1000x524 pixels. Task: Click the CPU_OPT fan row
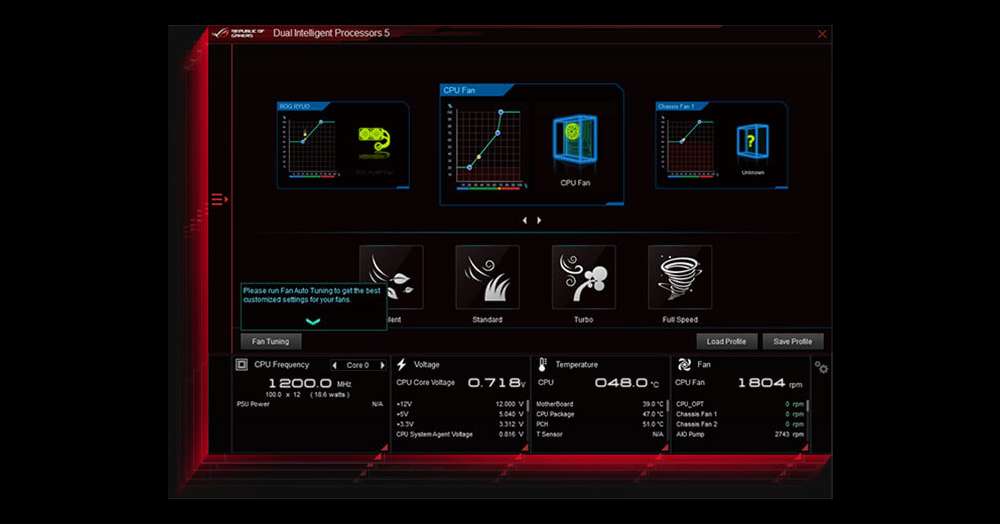pyautogui.click(x=740, y=404)
